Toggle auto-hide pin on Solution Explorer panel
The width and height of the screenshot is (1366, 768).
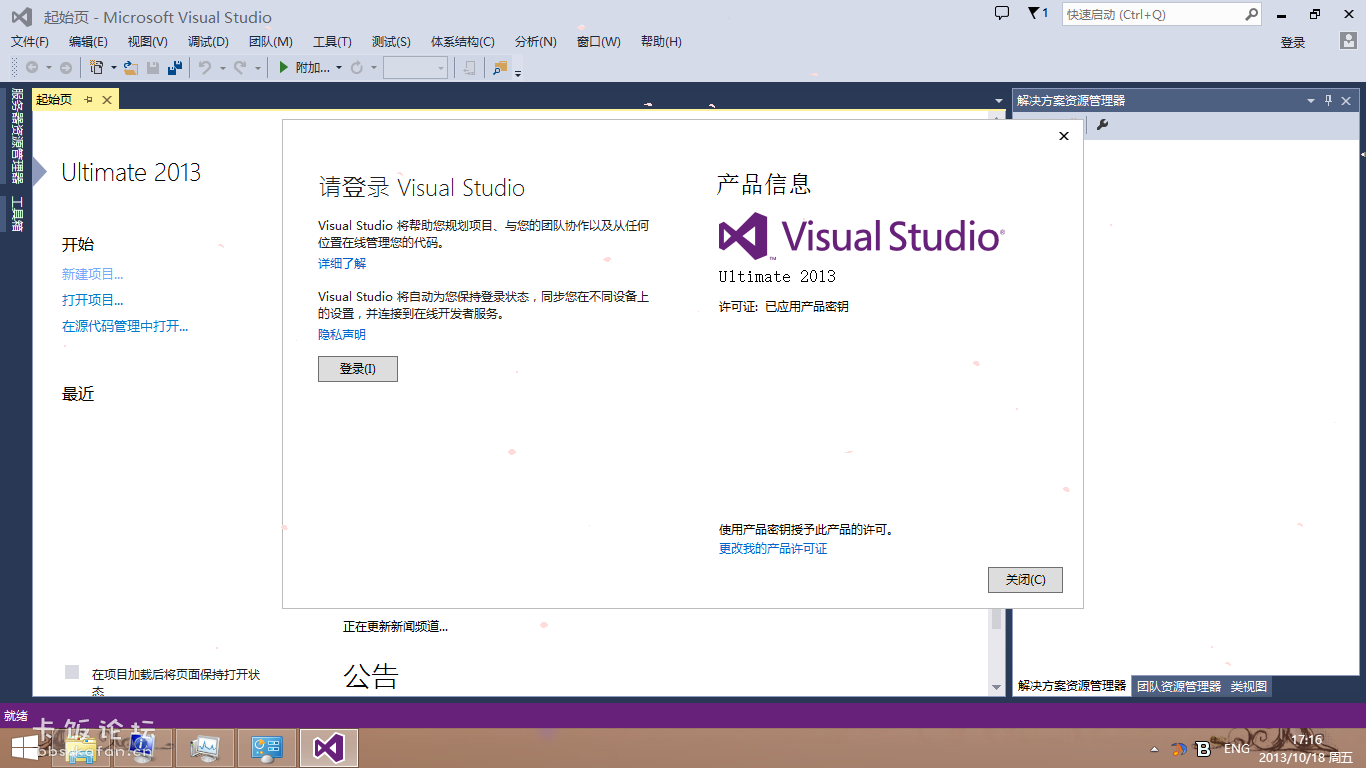[1329, 101]
